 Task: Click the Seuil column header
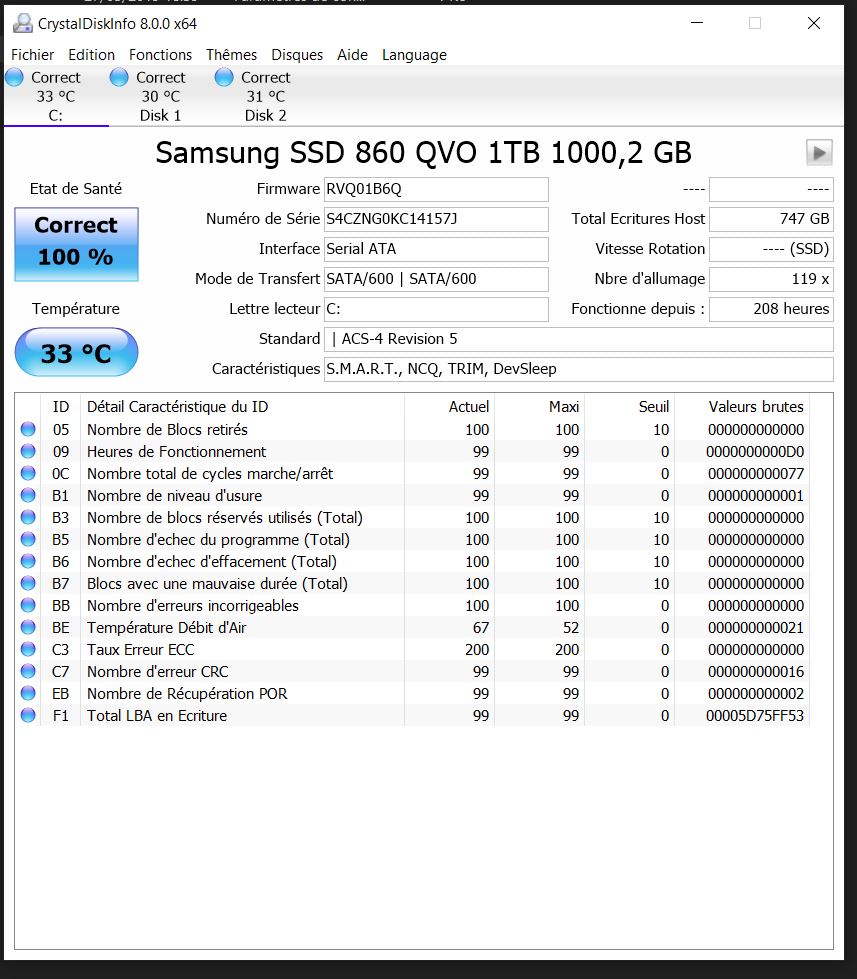click(x=629, y=407)
